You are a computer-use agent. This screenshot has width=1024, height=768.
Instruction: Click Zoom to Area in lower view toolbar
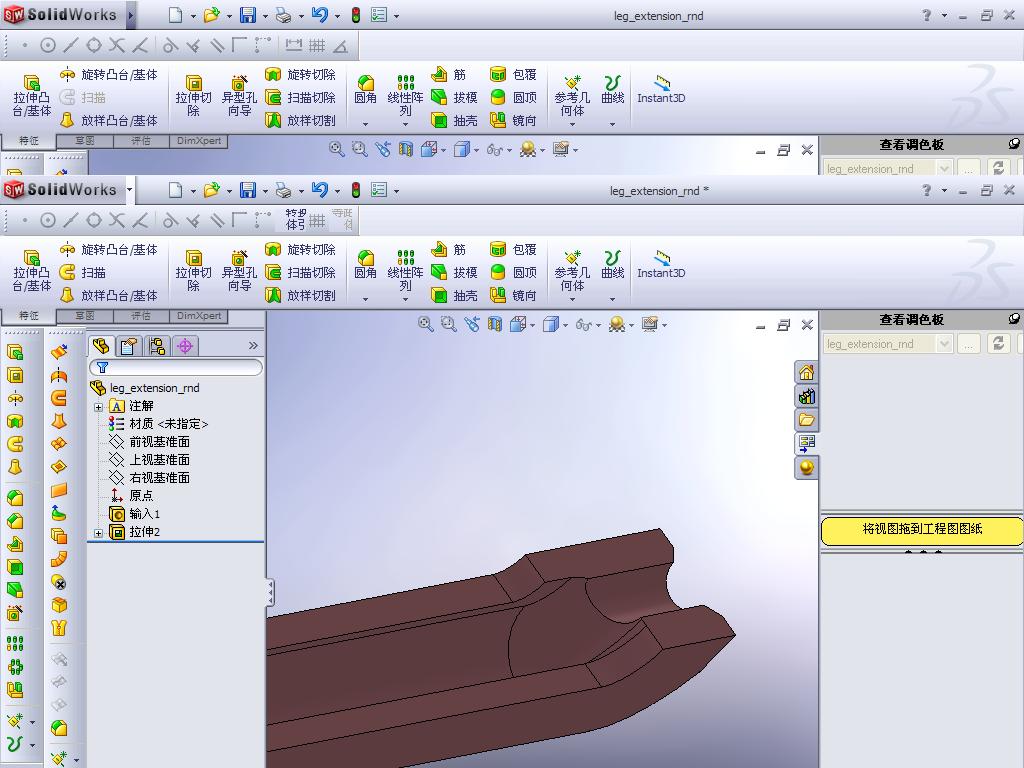pos(449,324)
